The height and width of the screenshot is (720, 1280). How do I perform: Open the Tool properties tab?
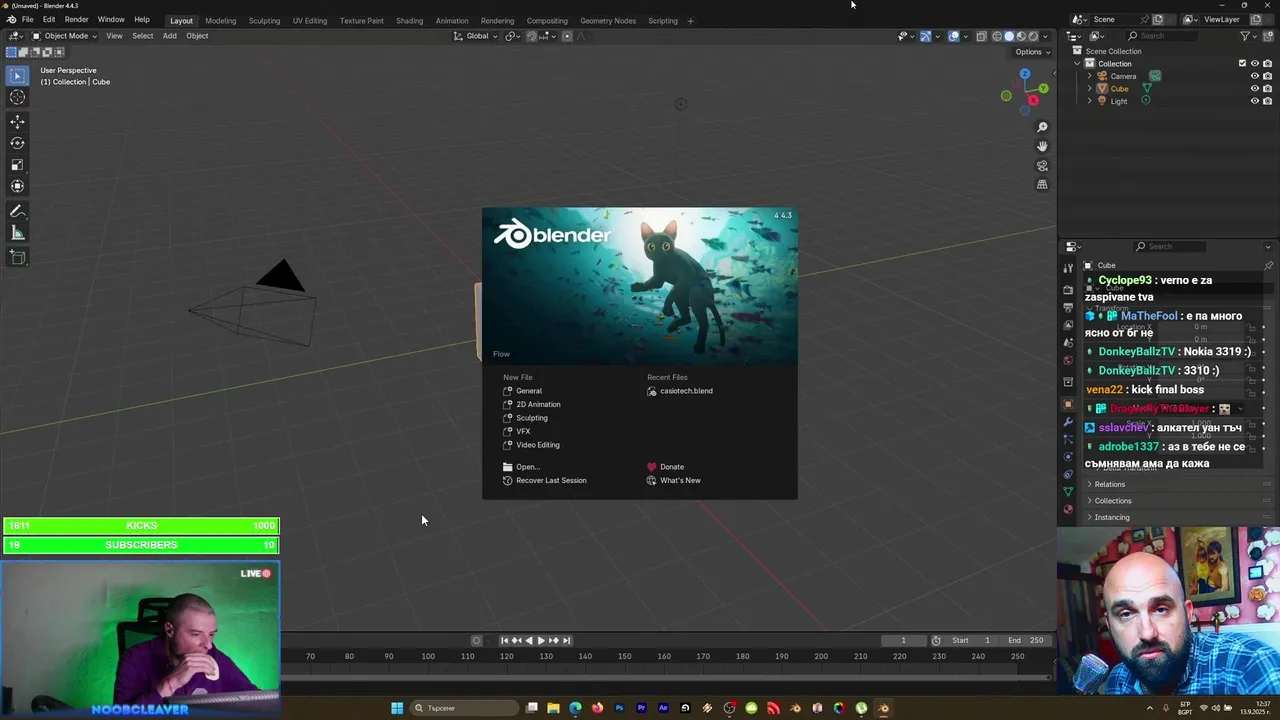point(1068,268)
